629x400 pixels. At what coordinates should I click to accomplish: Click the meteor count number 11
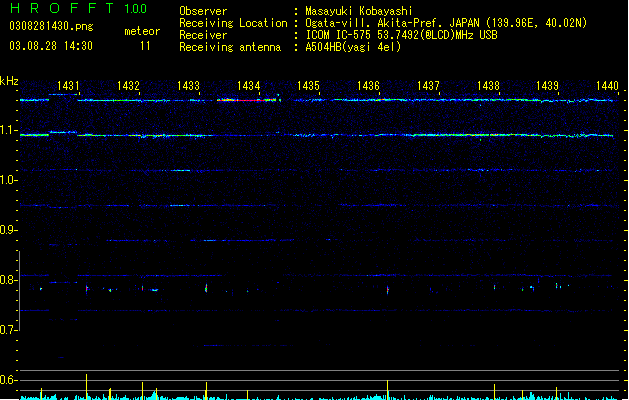click(145, 46)
